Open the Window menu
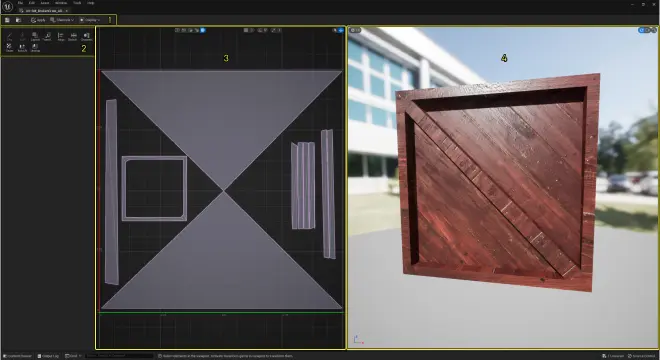Image resolution: width=660 pixels, height=360 pixels. click(x=61, y=3)
